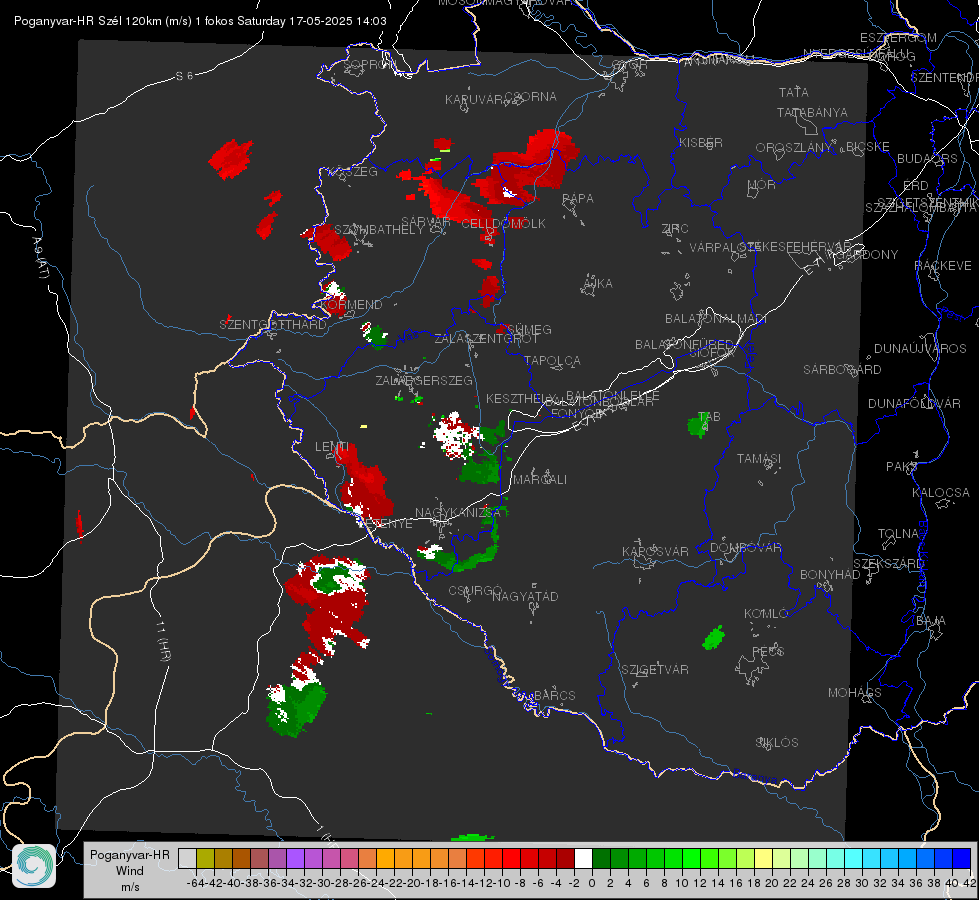Click the BALATONALMADI city label
The height and width of the screenshot is (900, 979).
click(716, 319)
